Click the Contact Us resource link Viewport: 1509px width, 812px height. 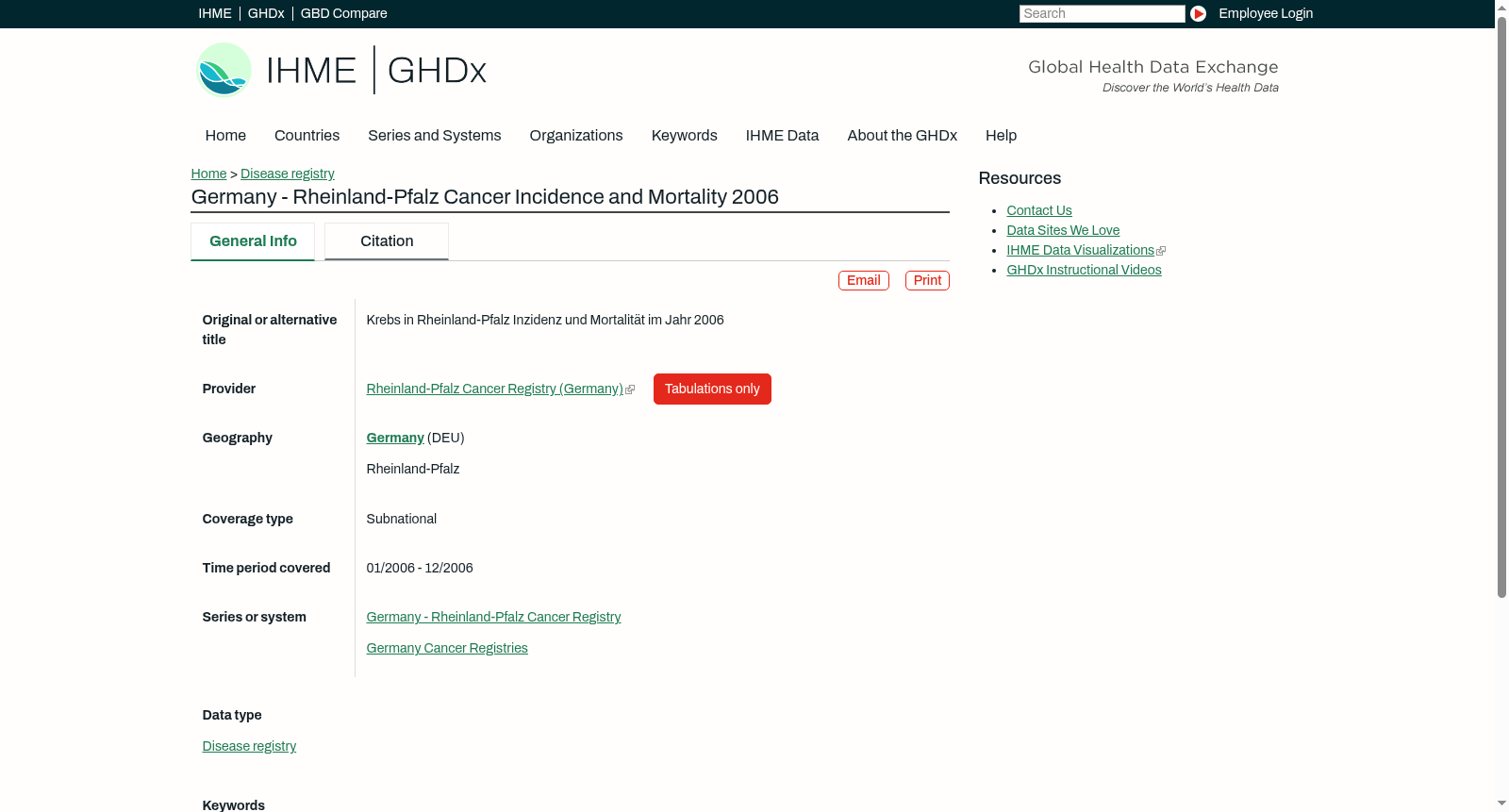click(1039, 210)
